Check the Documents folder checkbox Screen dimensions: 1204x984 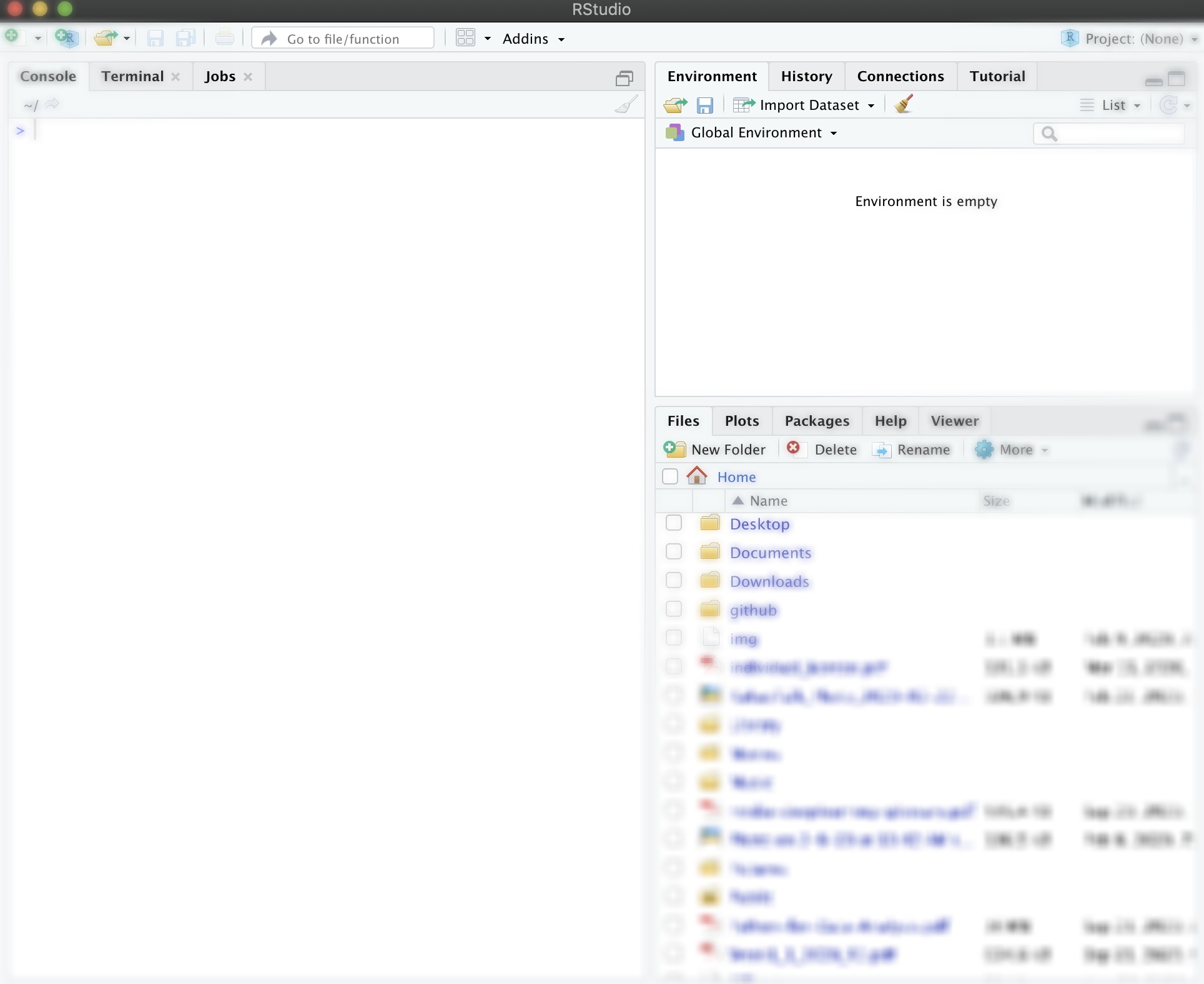tap(674, 551)
